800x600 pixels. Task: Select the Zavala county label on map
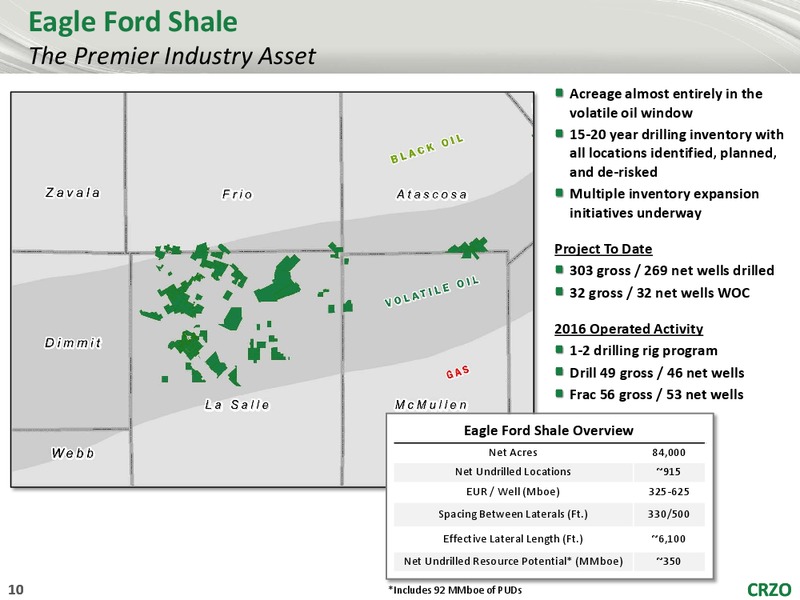[73, 193]
